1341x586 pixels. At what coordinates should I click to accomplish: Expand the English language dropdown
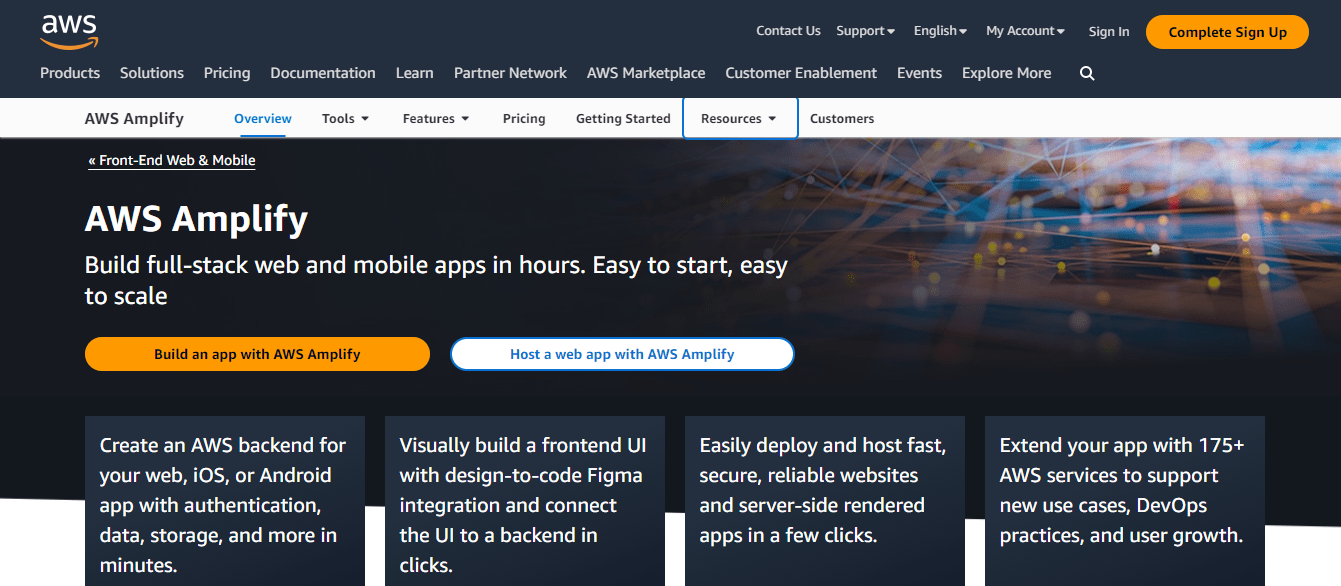click(x=938, y=31)
